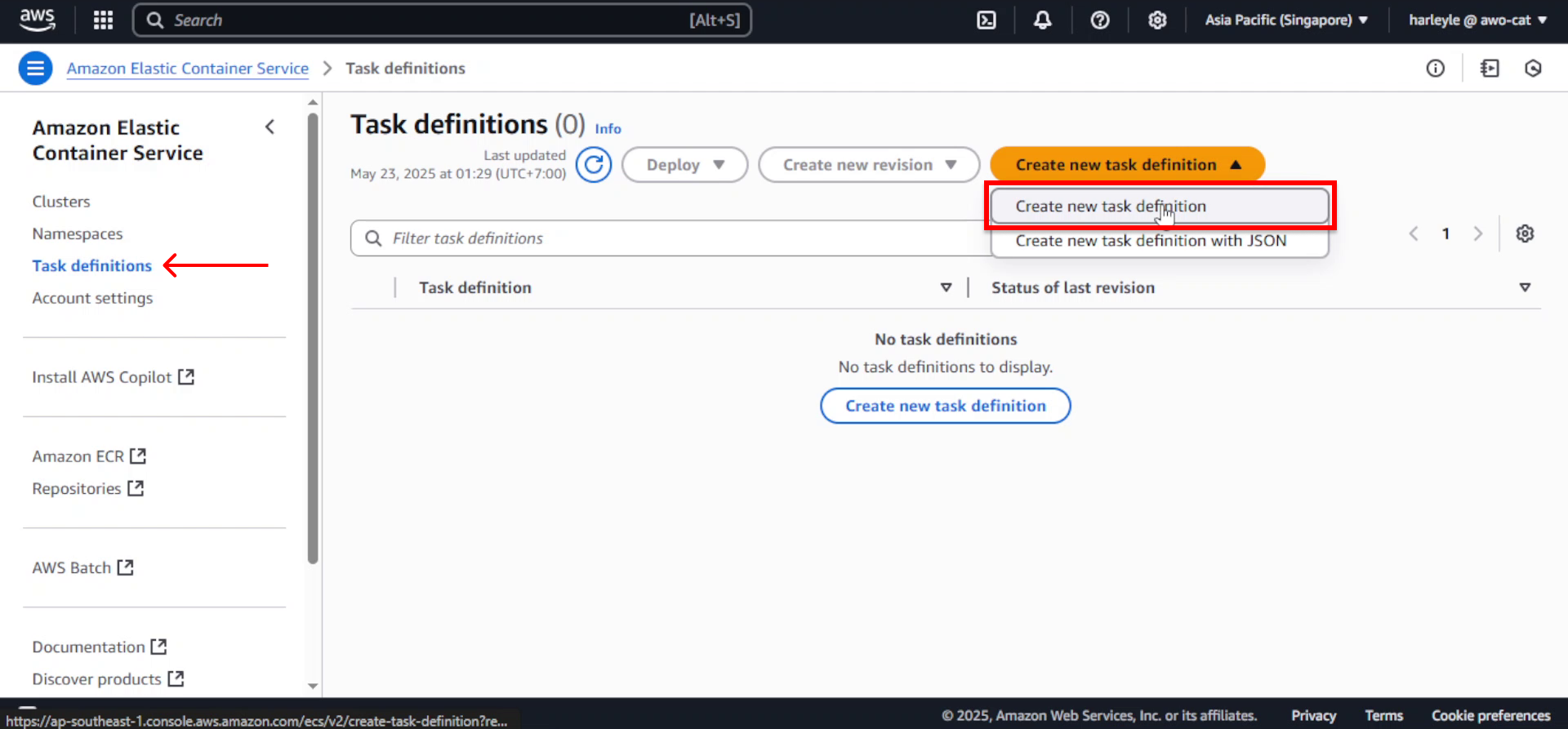Screen dimensions: 1568x729
Task: Open the help question mark menu
Action: pyautogui.click(x=1100, y=20)
